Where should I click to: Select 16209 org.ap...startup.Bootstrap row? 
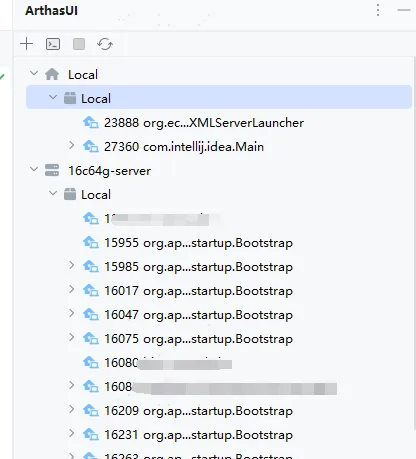point(198,411)
